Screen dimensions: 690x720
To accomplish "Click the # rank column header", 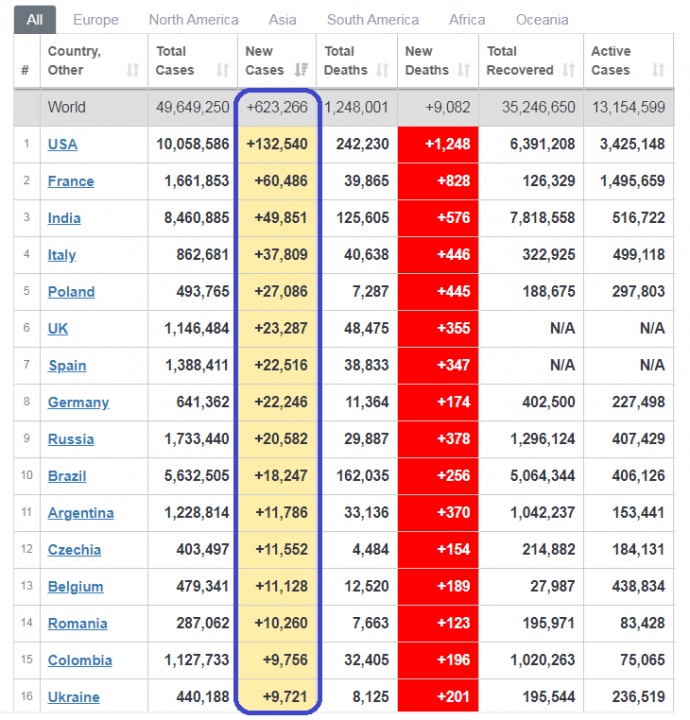I will pos(25,70).
